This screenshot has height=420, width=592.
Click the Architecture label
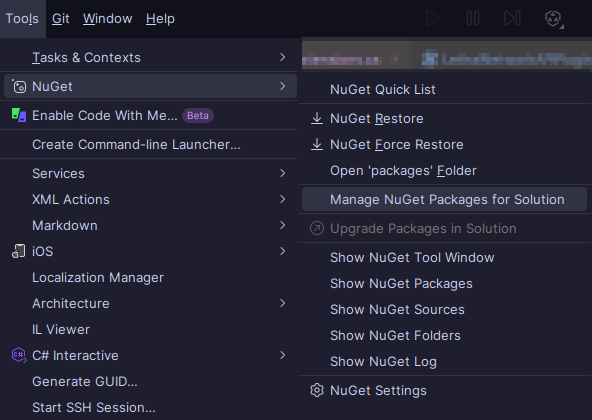pos(71,303)
